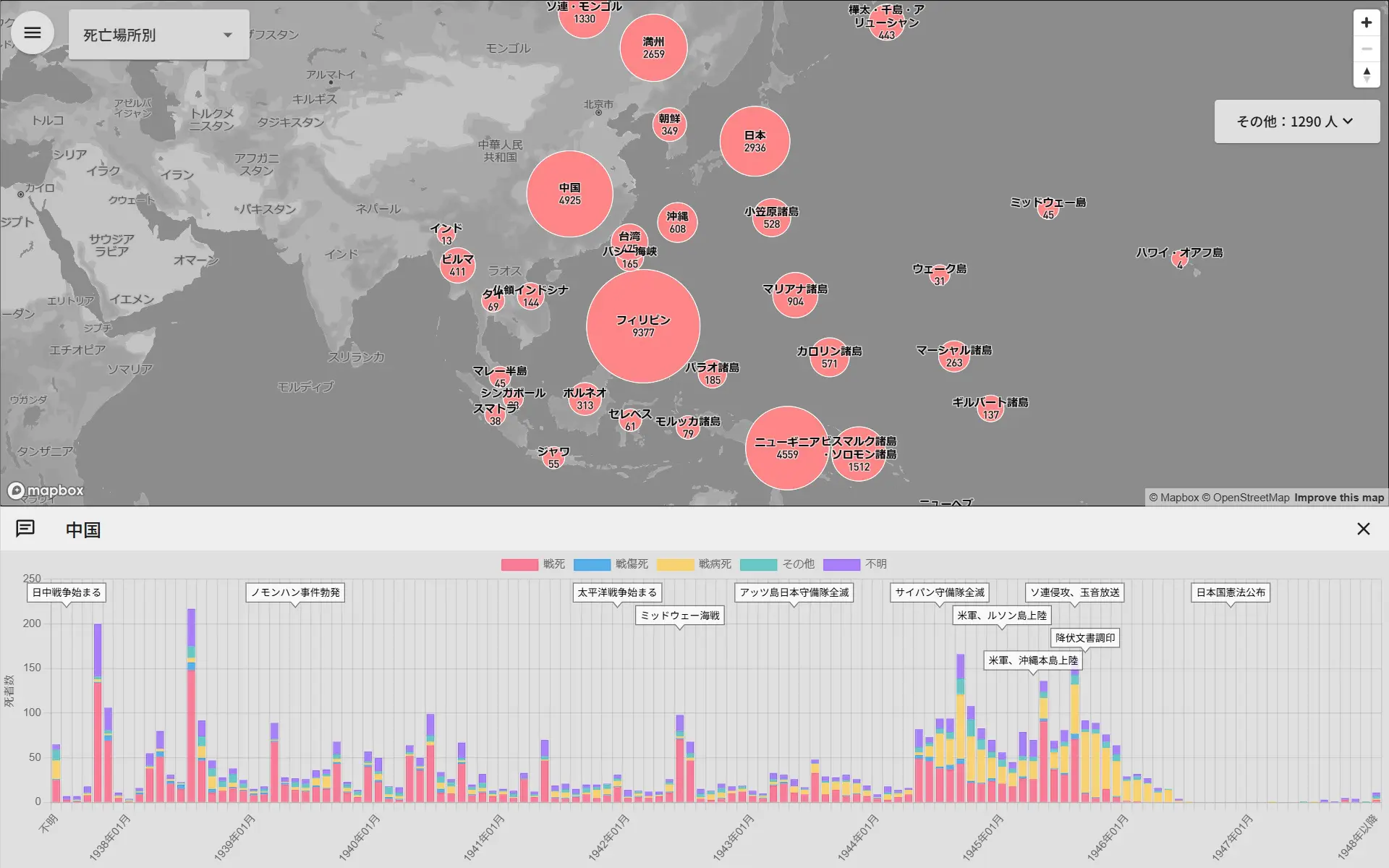Click the comment icon beside 中国 title
The height and width of the screenshot is (868, 1389).
[x=25, y=529]
